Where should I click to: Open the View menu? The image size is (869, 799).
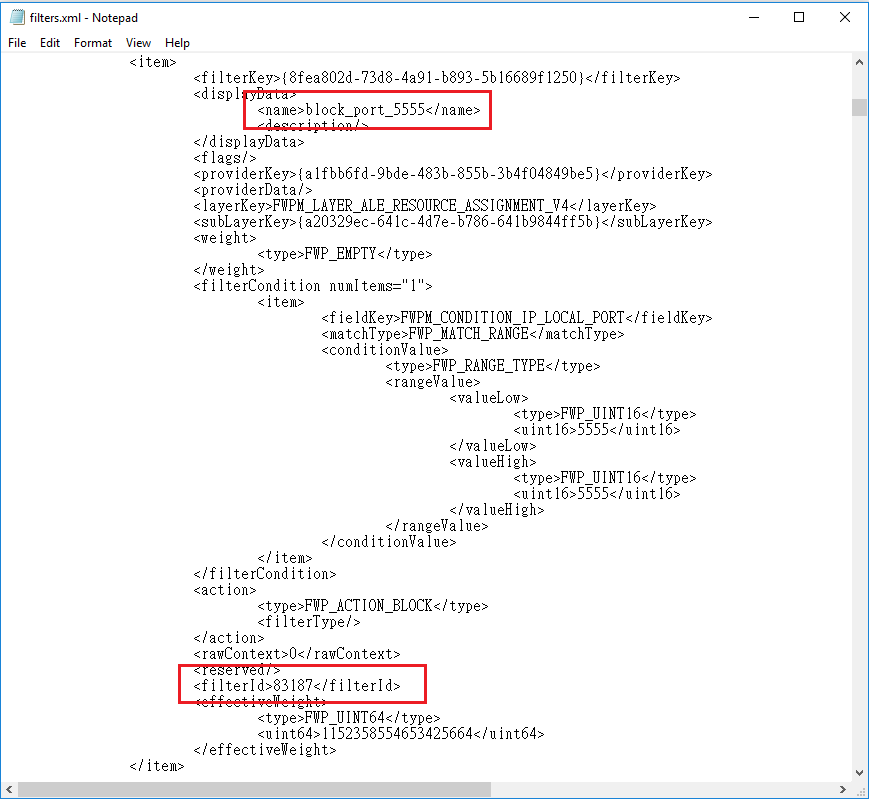138,43
